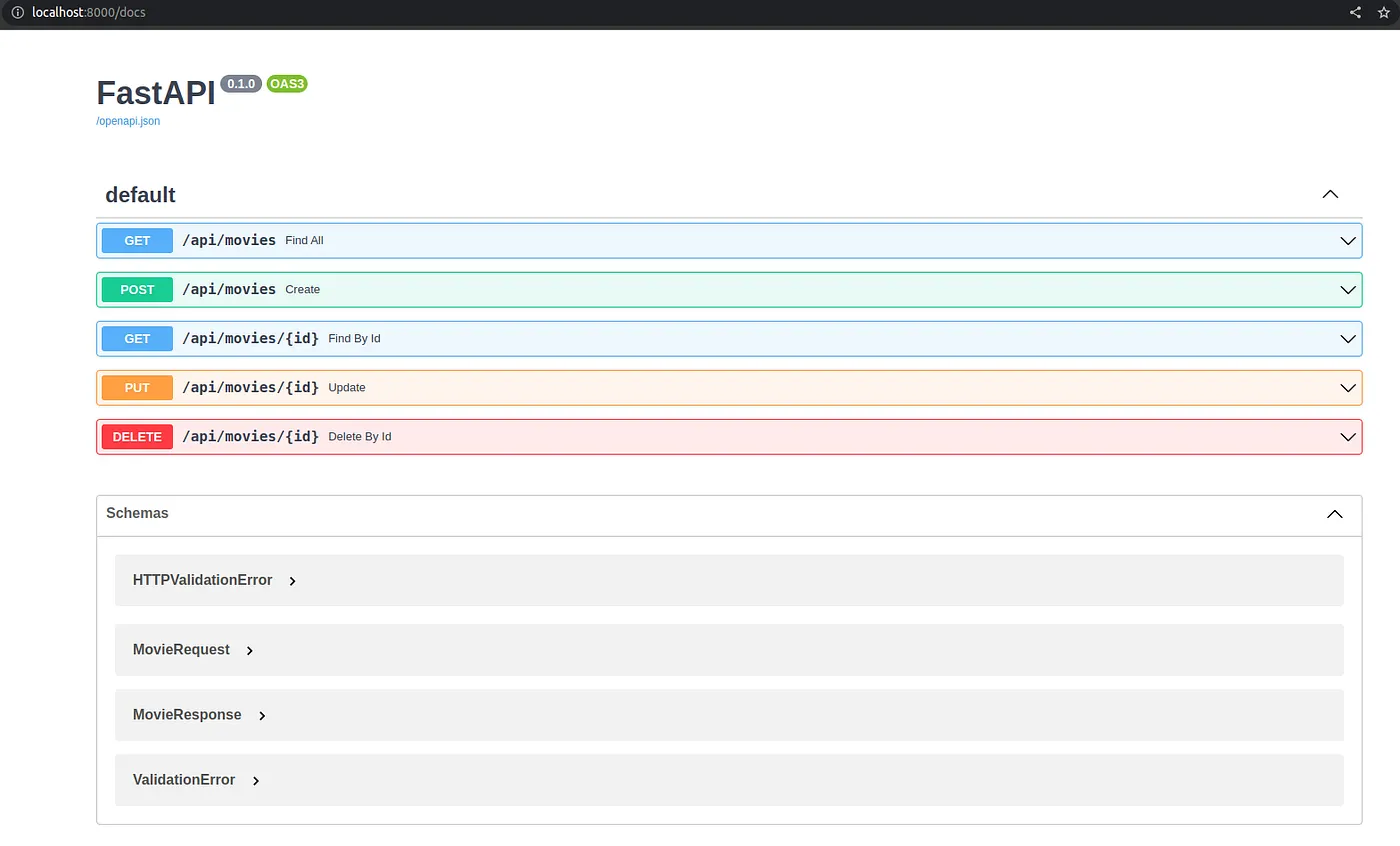The width and height of the screenshot is (1400, 846).
Task: Expand the MovieResponse schema arrow
Action: tap(262, 716)
